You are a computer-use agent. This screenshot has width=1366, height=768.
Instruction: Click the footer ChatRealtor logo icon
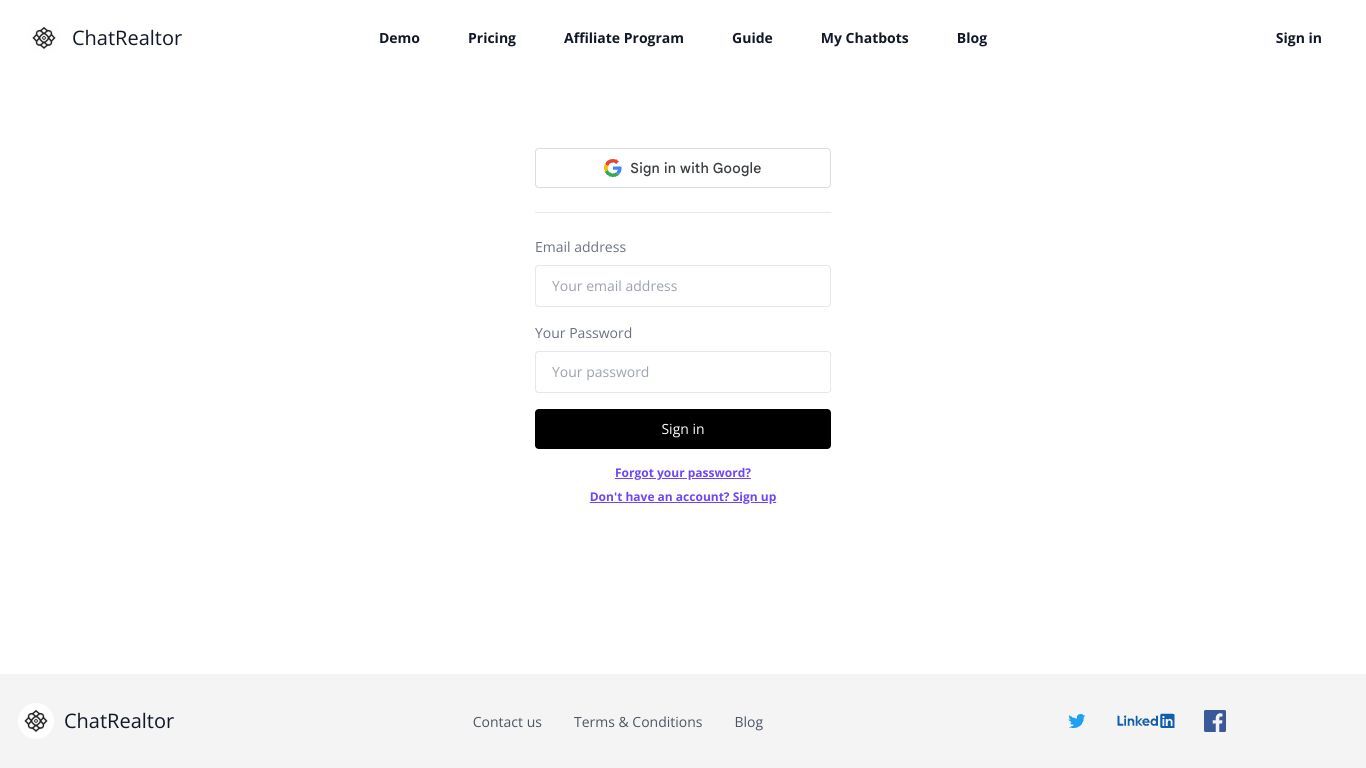coord(36,721)
